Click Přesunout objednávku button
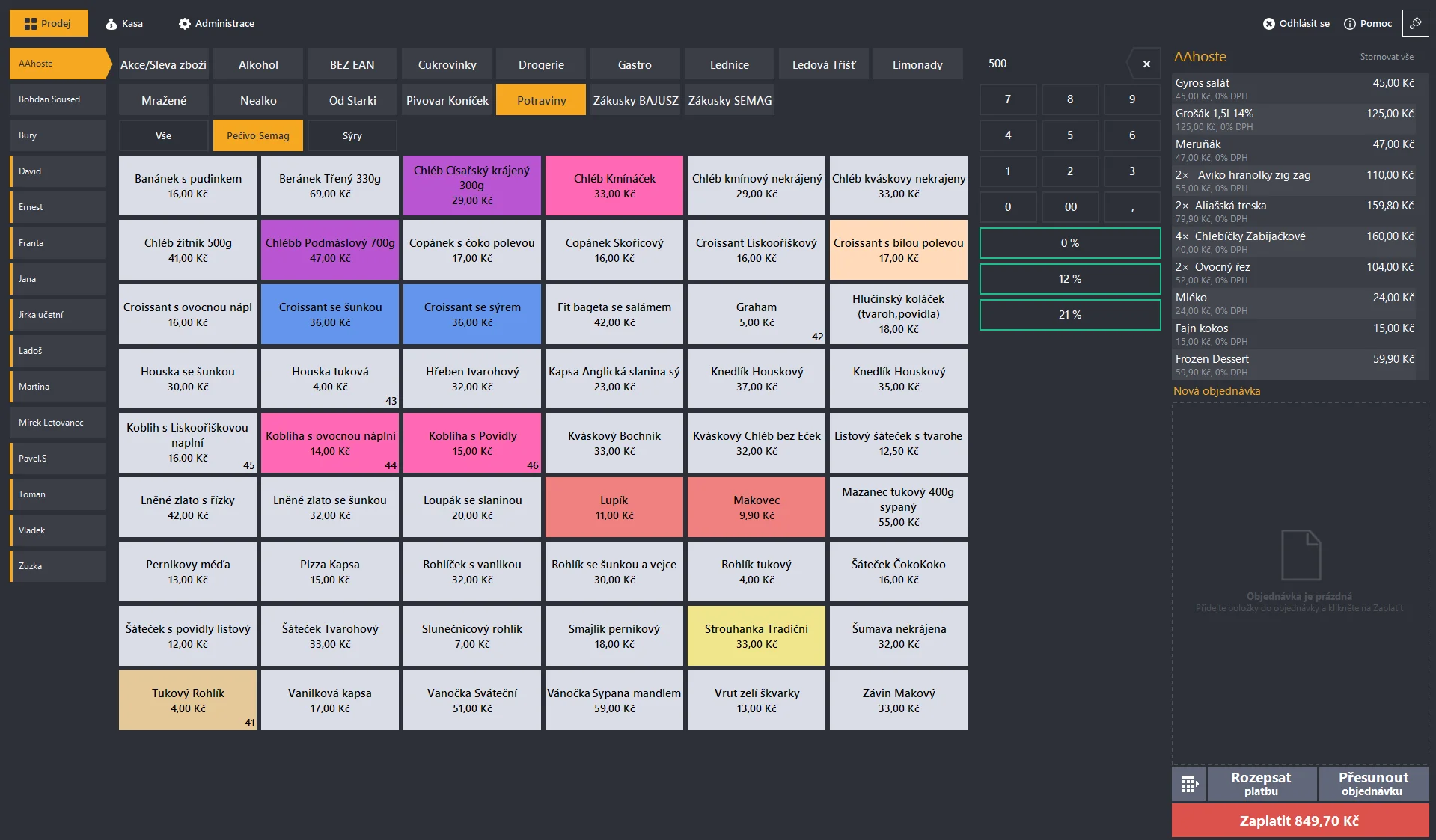This screenshot has width=1436, height=840. tap(1373, 784)
